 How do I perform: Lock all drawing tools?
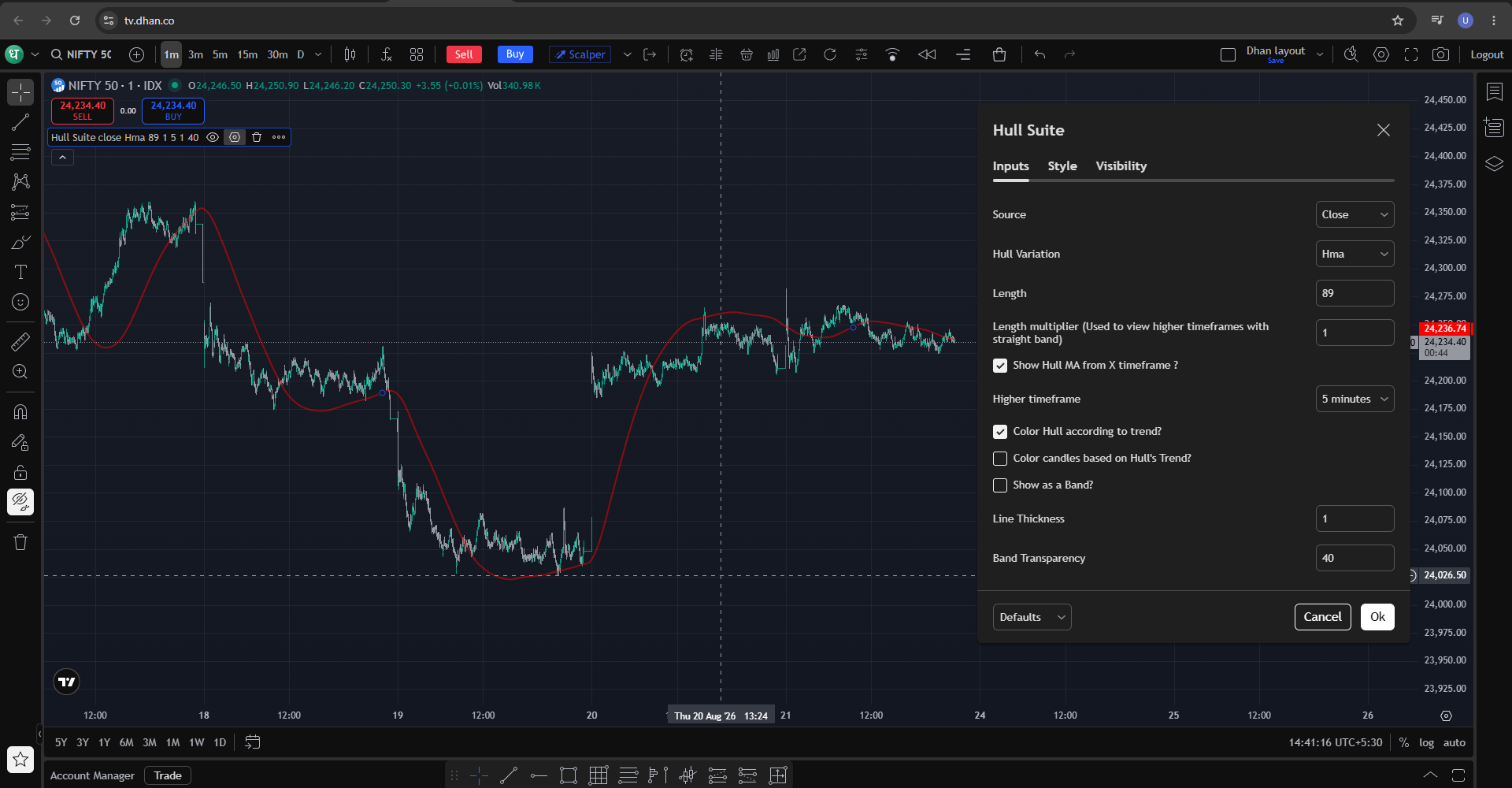point(20,472)
